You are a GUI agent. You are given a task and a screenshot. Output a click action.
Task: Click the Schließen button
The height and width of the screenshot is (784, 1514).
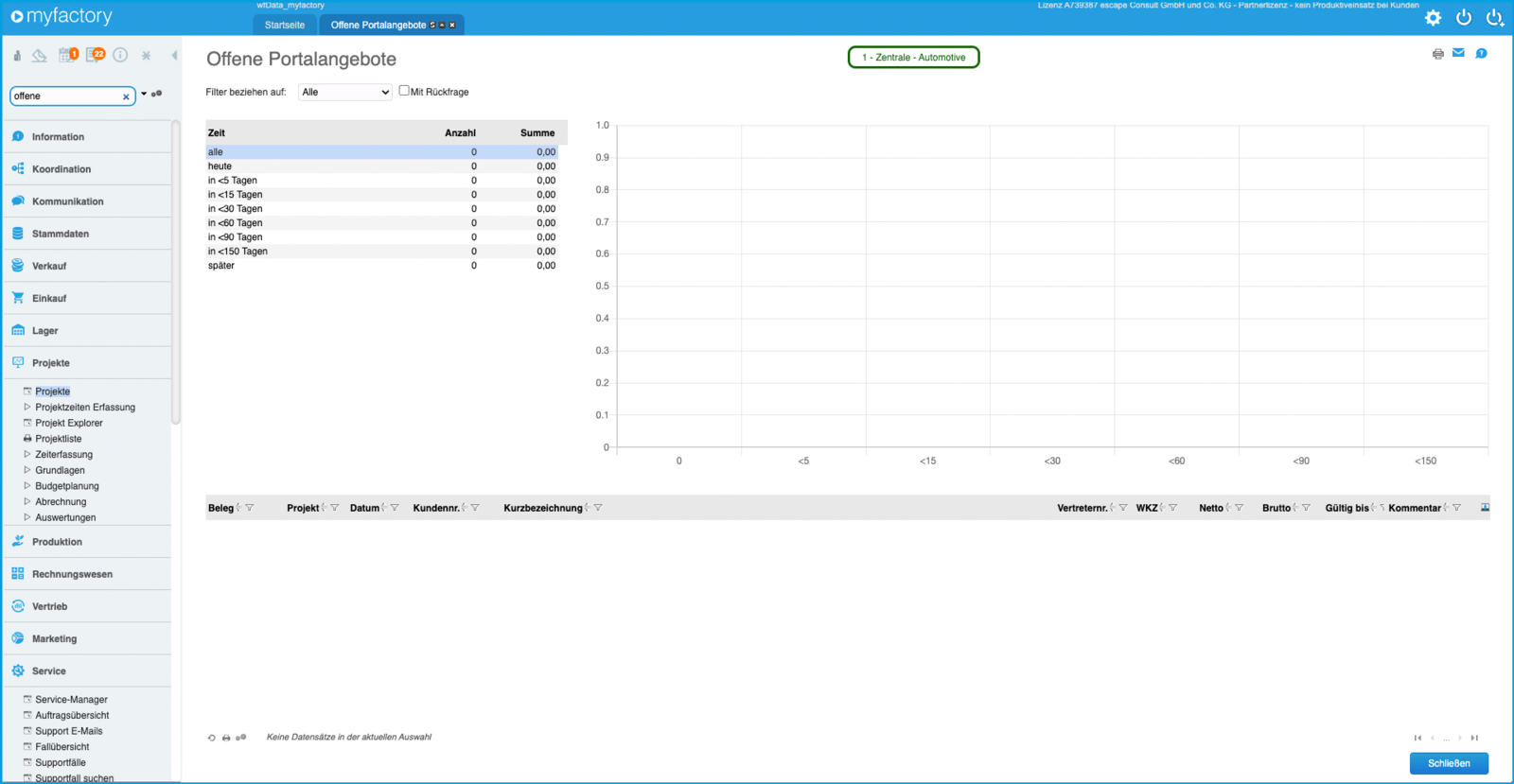(x=1448, y=763)
